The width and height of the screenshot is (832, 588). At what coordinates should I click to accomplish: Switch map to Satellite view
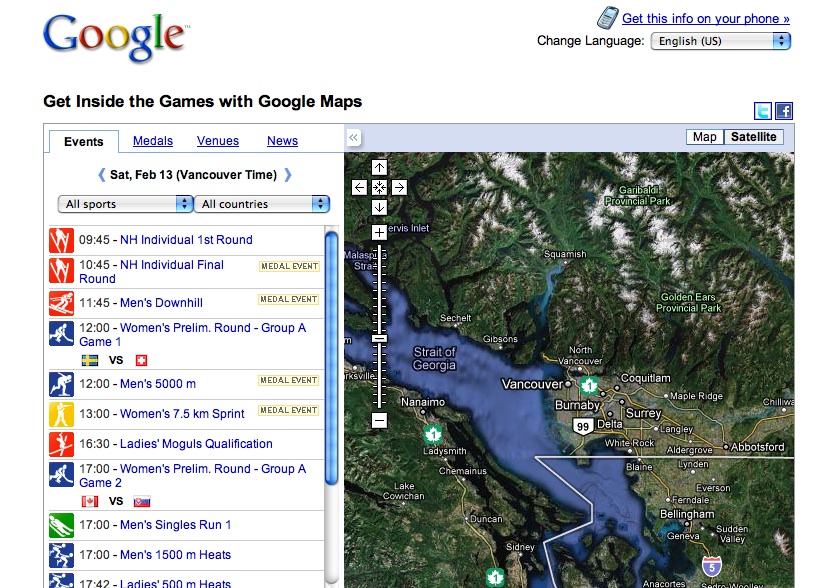tap(753, 137)
